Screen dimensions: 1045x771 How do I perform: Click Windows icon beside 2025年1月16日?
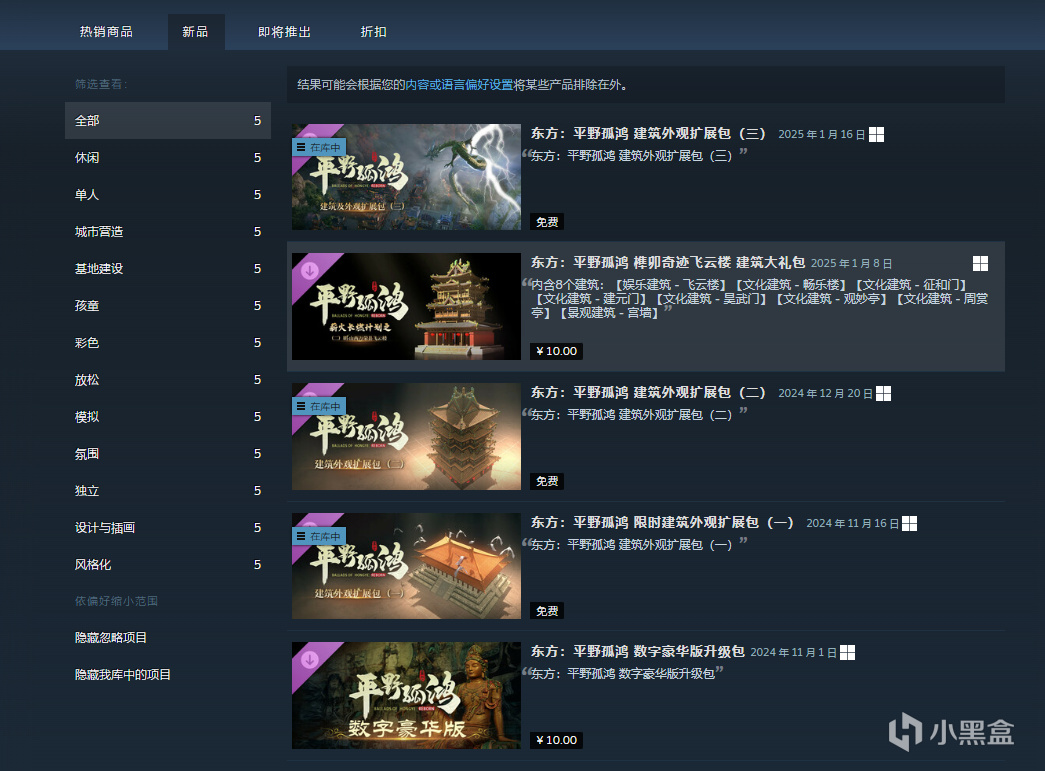pyautogui.click(x=876, y=135)
